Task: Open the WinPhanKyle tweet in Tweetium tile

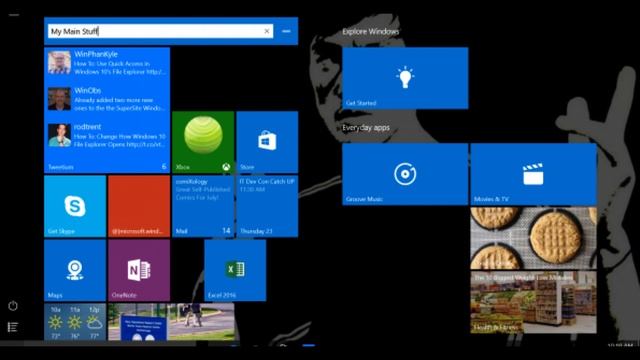Action: point(107,62)
